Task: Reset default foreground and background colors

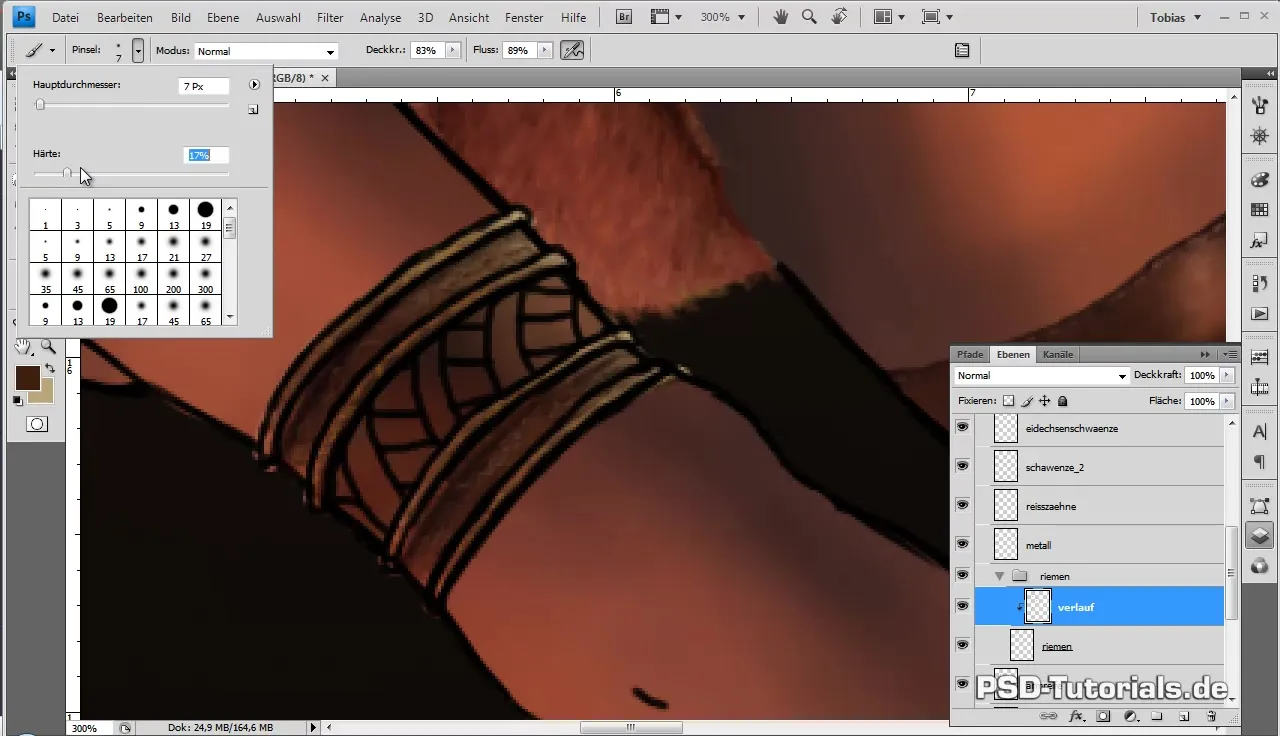Action: click(x=18, y=400)
